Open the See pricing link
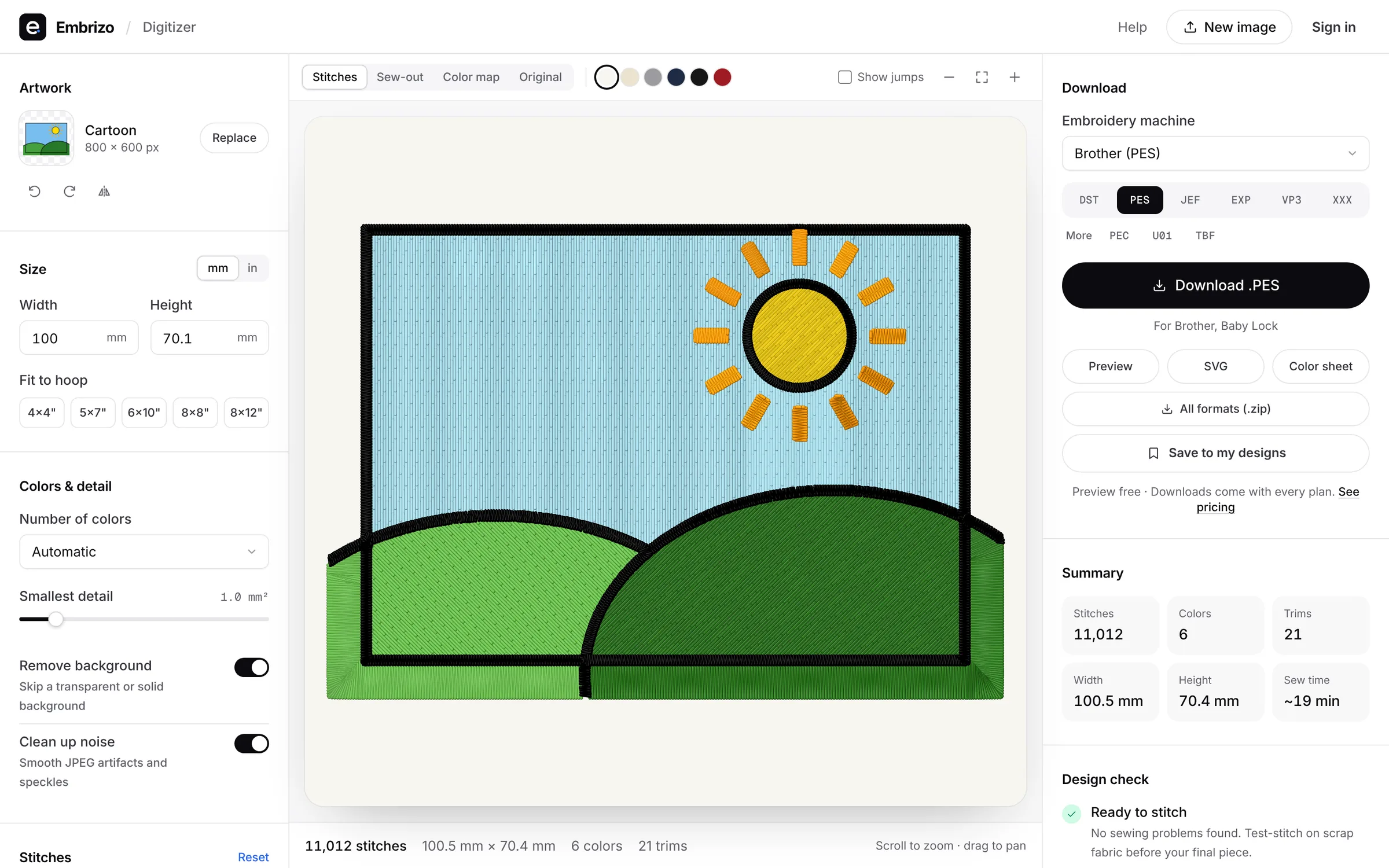 click(1278, 499)
